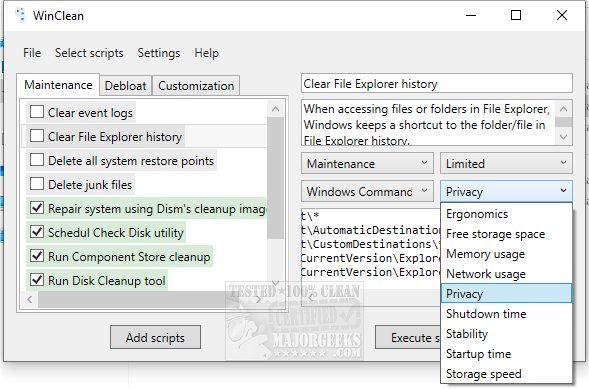
Task: Click script list scroll up arrow
Action: 275,109
